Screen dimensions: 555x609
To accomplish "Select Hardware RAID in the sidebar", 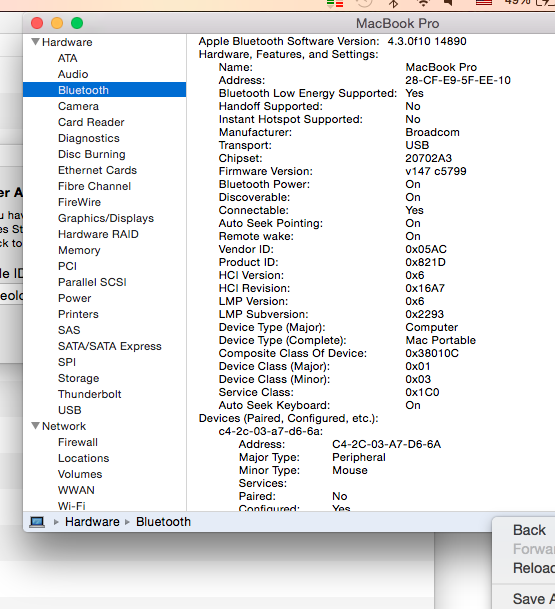I will [x=98, y=234].
